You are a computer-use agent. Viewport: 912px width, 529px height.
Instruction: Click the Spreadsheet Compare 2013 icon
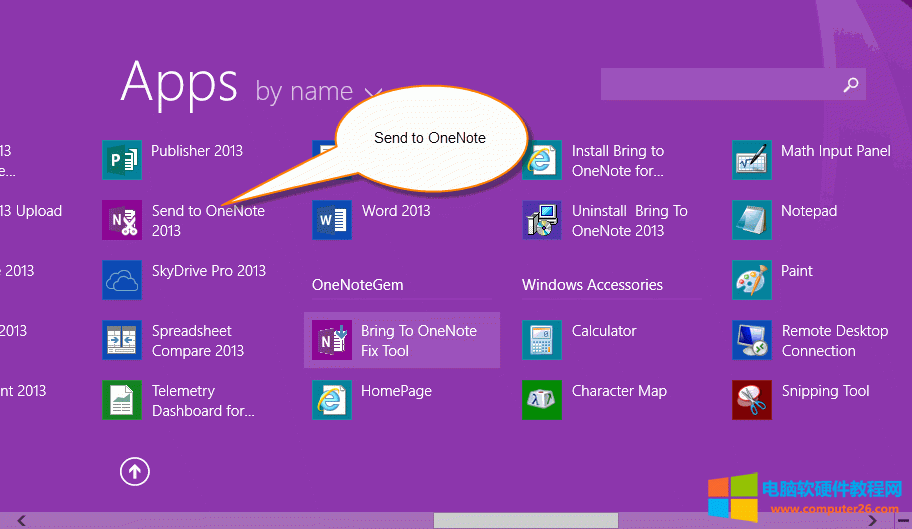tap(122, 340)
